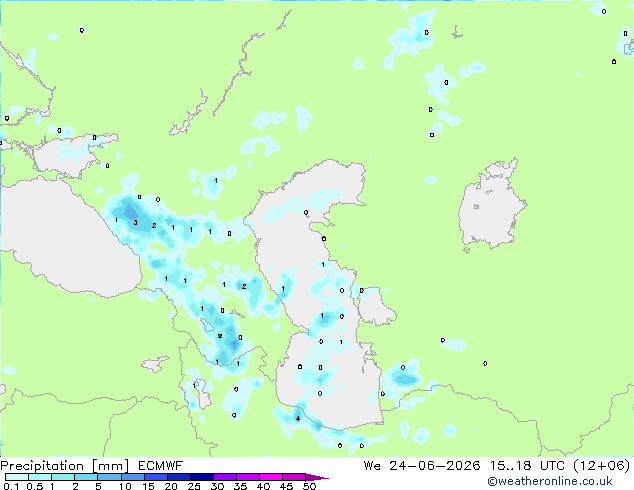634x490 pixels.
Task: Click the legend label '0.1'
Action: click(11, 486)
